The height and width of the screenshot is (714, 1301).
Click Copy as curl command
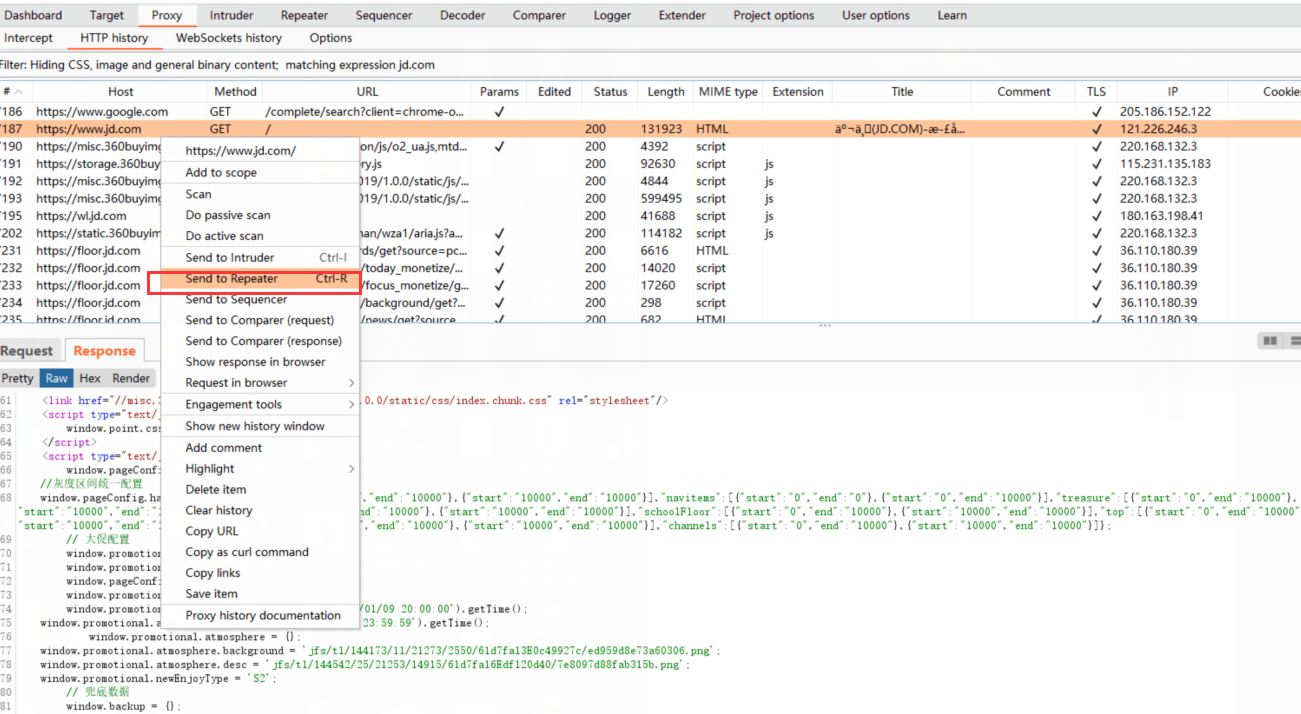point(247,552)
